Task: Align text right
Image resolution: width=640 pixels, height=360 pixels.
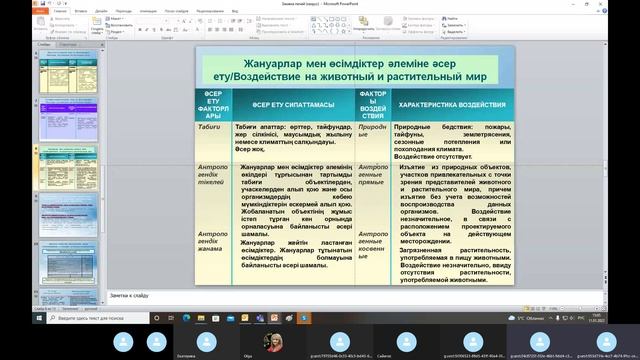Action: (224, 30)
